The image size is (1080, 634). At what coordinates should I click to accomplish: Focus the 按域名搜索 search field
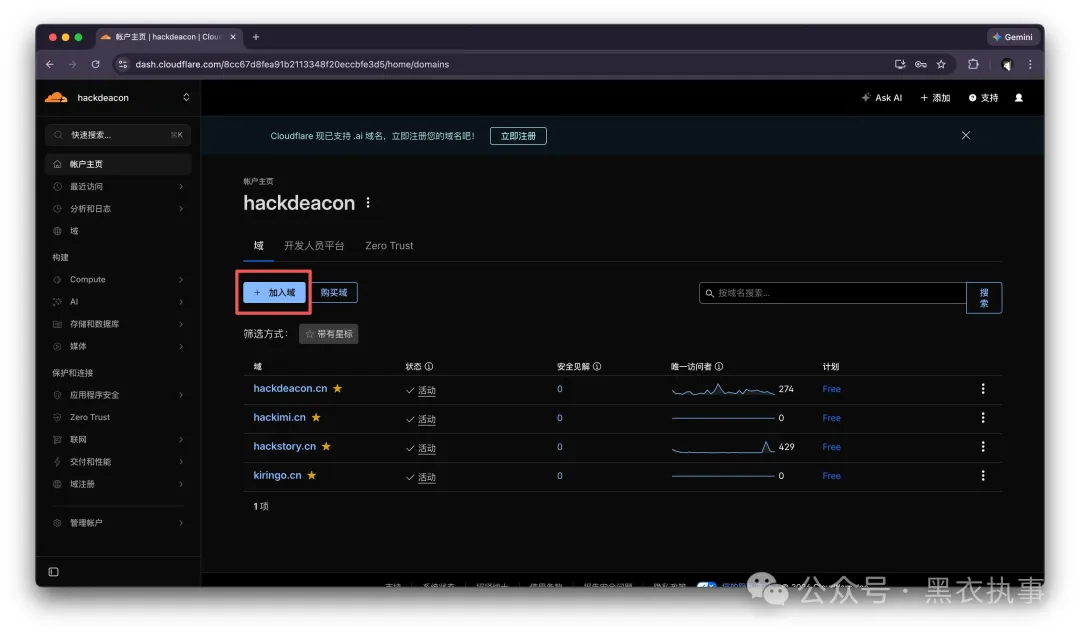pyautogui.click(x=833, y=293)
